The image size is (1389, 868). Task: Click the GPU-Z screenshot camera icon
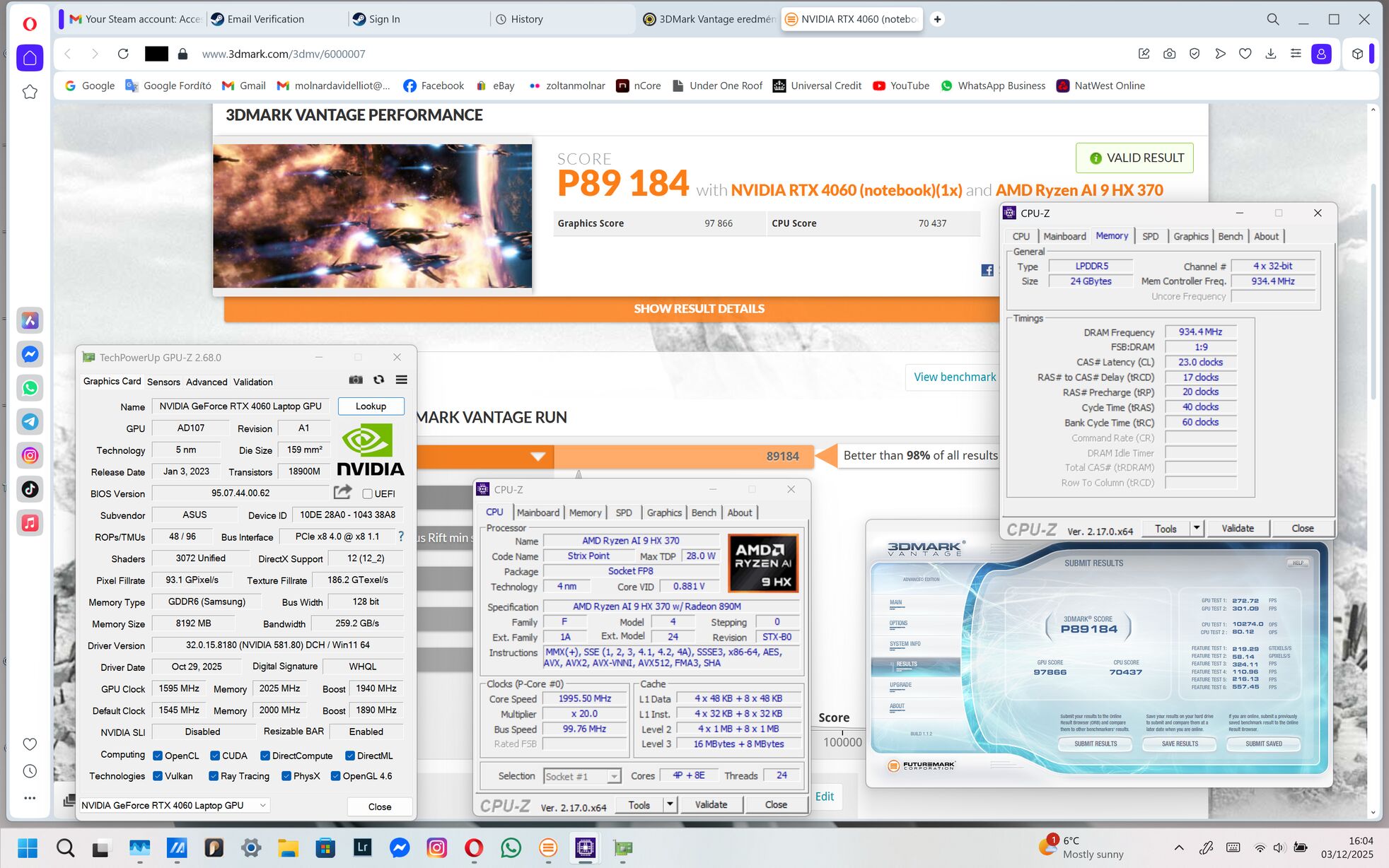(x=356, y=380)
